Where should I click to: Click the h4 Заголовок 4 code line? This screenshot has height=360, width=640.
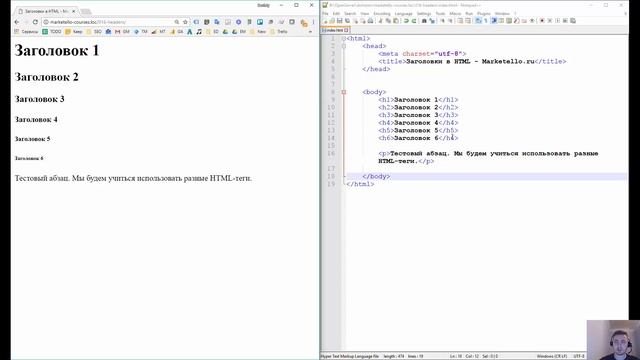pos(418,123)
